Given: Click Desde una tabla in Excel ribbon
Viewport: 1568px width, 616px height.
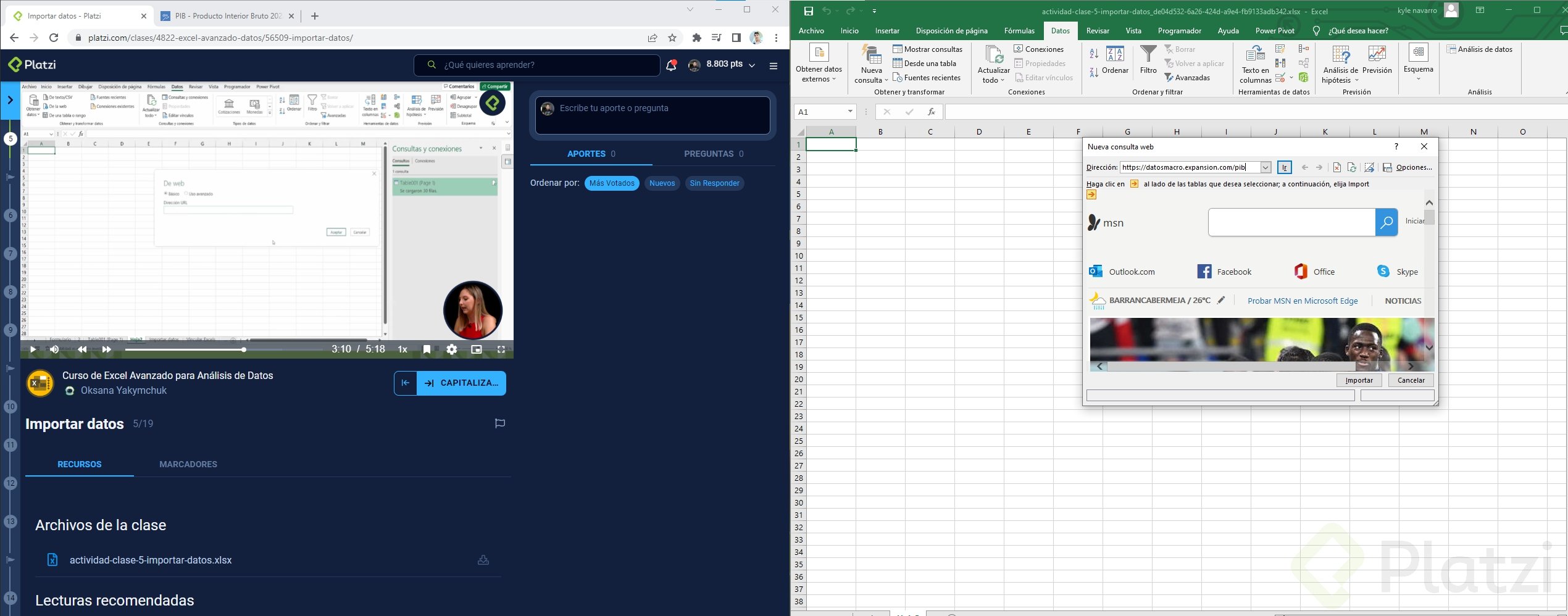Looking at the screenshot, I should coord(924,64).
